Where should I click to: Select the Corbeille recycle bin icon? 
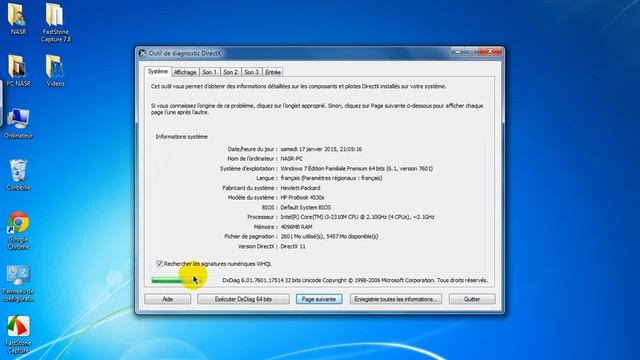point(18,175)
